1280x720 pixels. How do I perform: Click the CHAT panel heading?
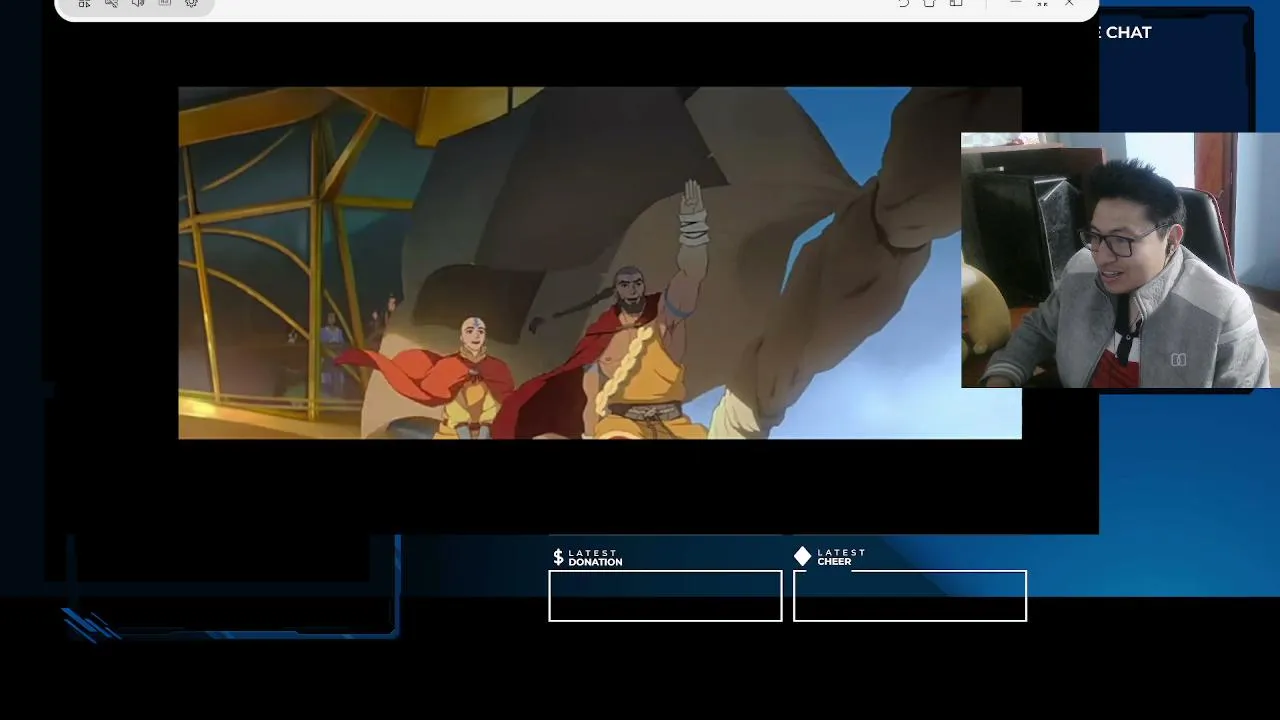pos(1128,32)
